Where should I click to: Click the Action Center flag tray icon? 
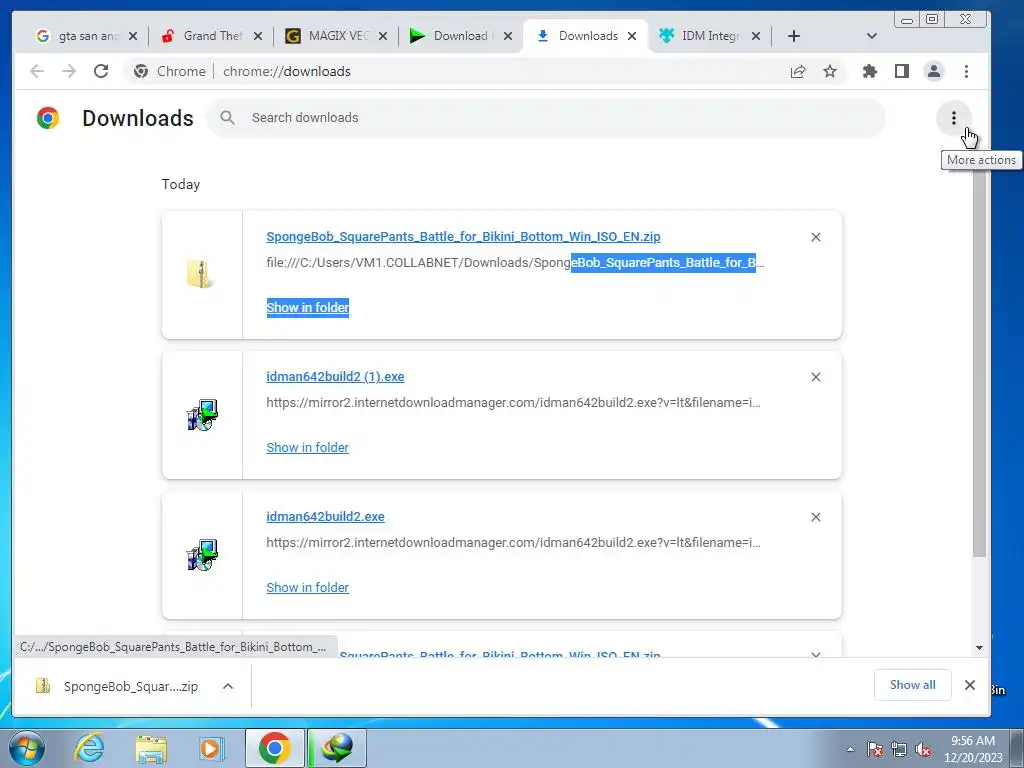point(875,749)
